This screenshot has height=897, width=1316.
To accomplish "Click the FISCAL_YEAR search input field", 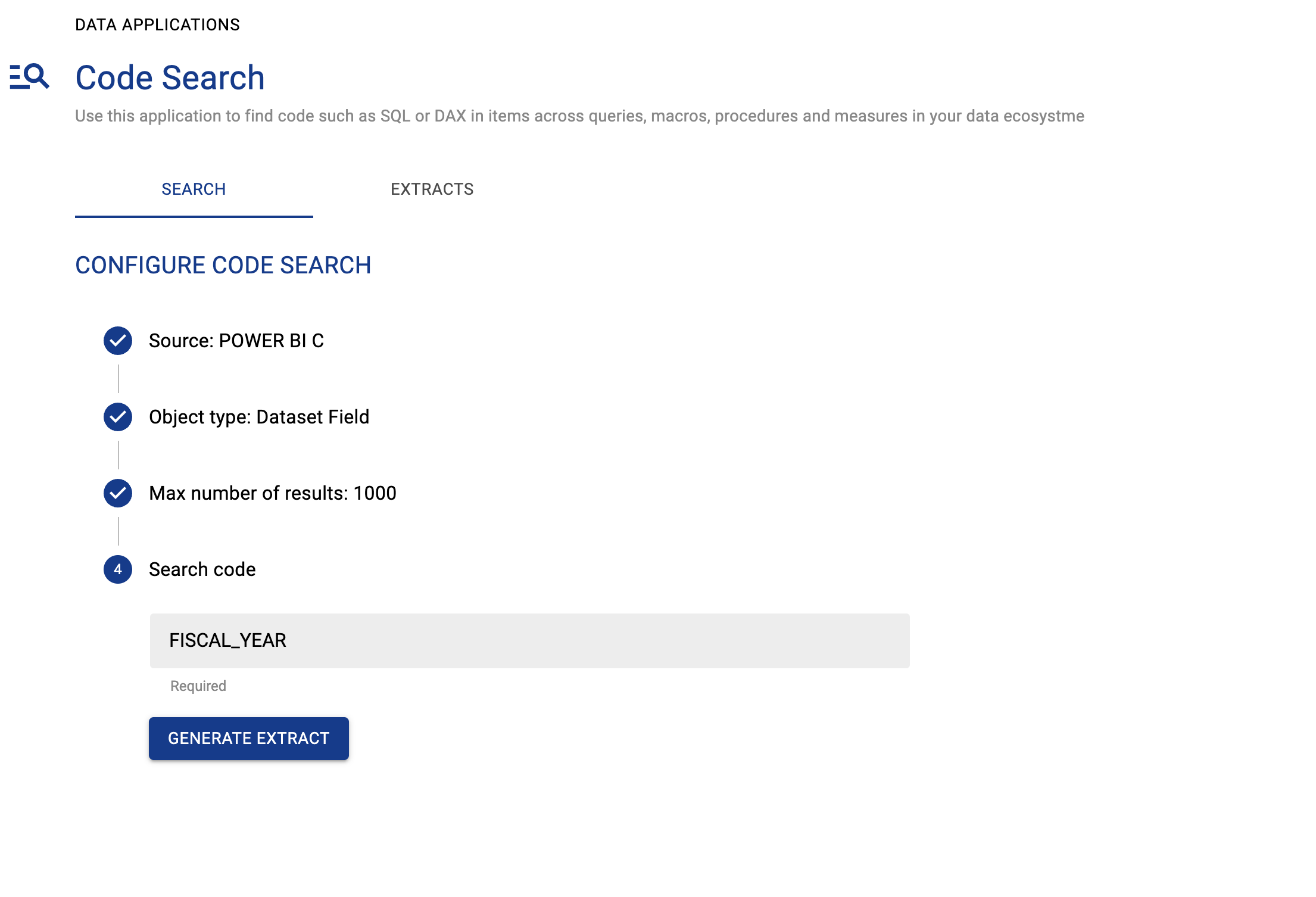I will tap(529, 640).
